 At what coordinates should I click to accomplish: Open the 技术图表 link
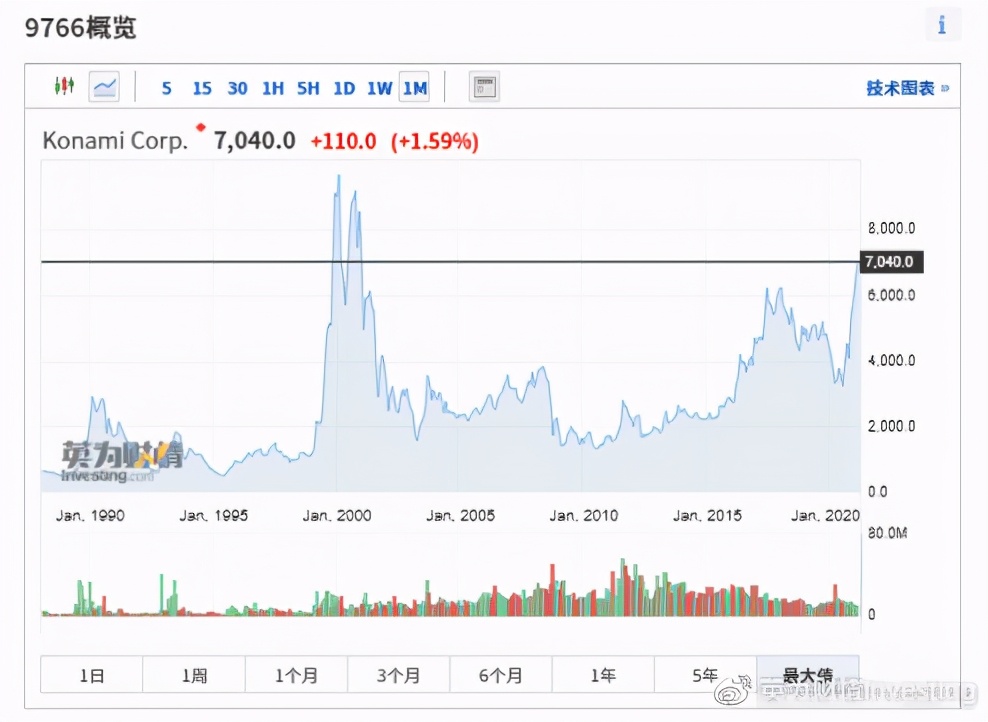click(907, 88)
